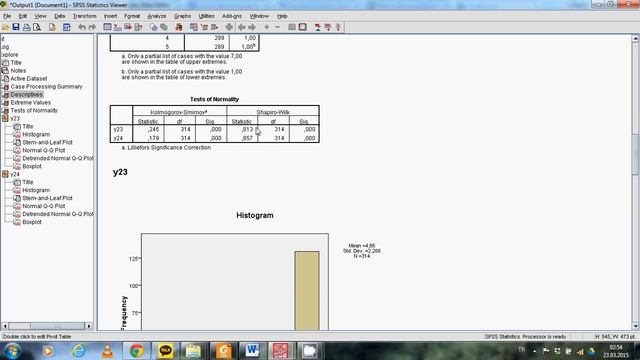Viewport: 640px width, 360px height.
Task: Open the Windows Start menu
Action: (12, 351)
